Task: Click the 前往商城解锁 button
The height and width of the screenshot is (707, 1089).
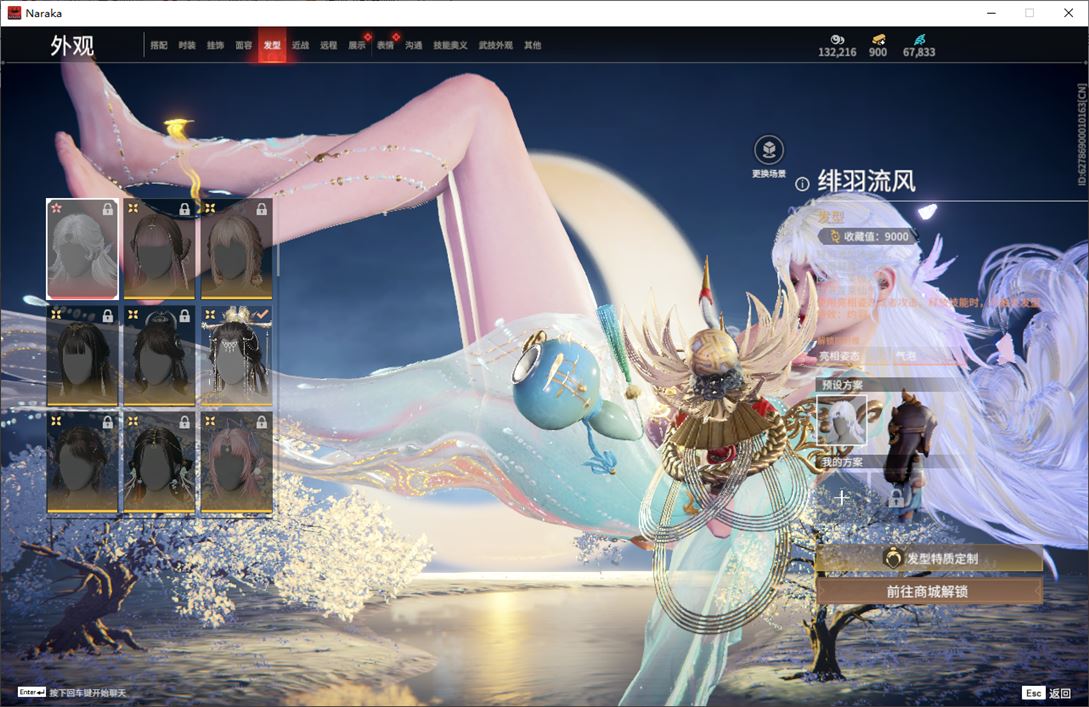Action: pyautogui.click(x=929, y=592)
